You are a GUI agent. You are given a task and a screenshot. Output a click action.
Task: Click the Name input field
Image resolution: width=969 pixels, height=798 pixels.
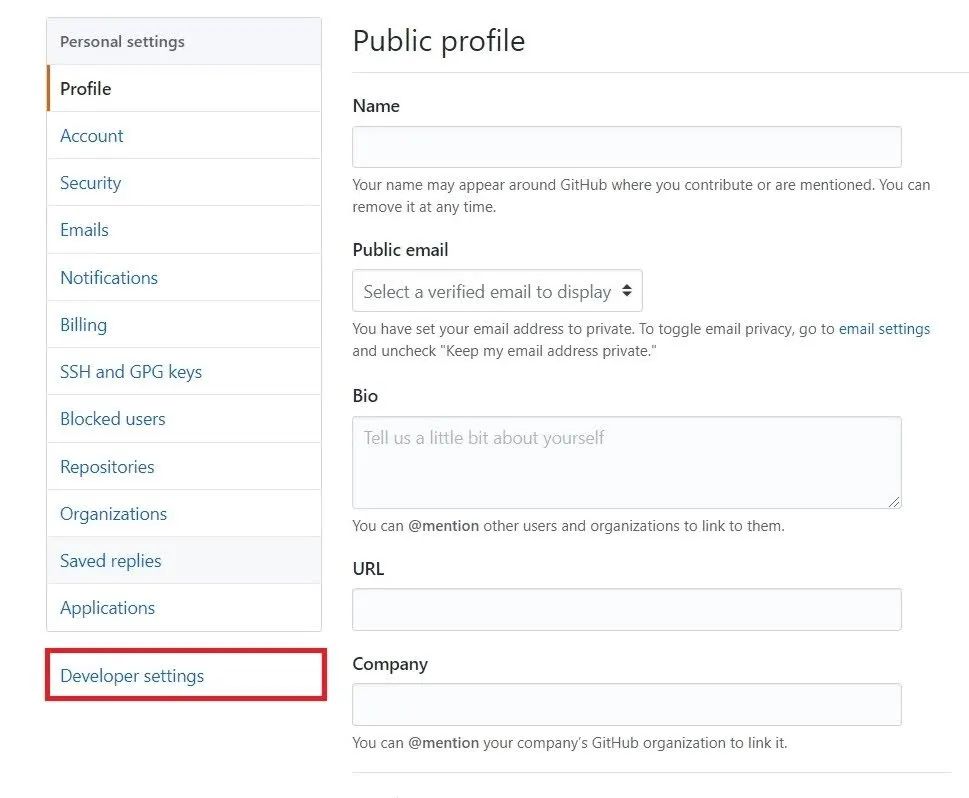point(627,147)
